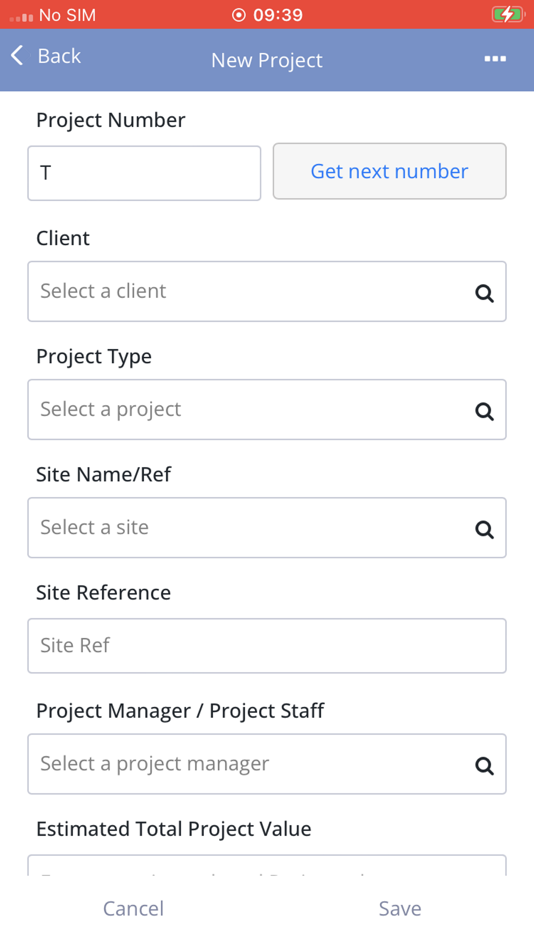Tap the back chevron arrow icon
534x950 pixels.
pyautogui.click(x=17, y=55)
